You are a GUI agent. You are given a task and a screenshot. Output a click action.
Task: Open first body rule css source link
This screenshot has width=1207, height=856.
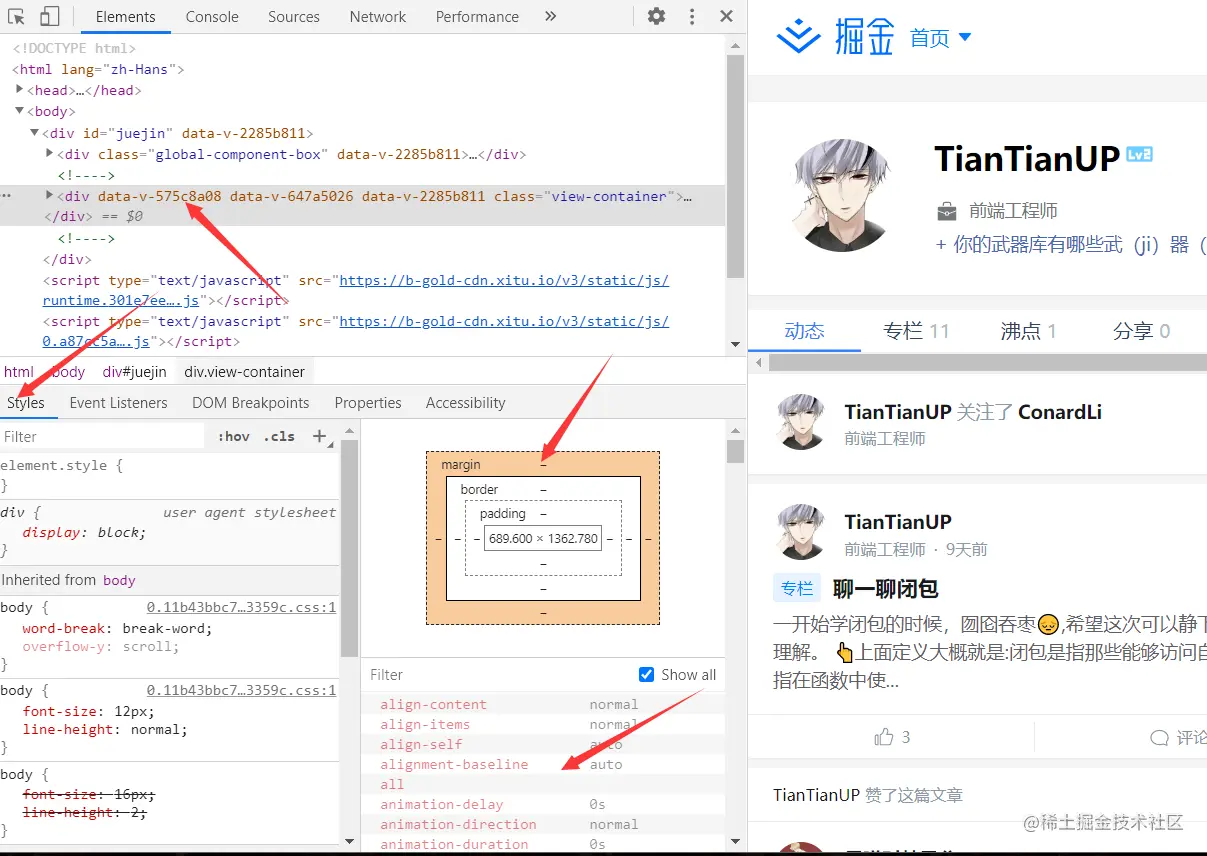point(241,608)
